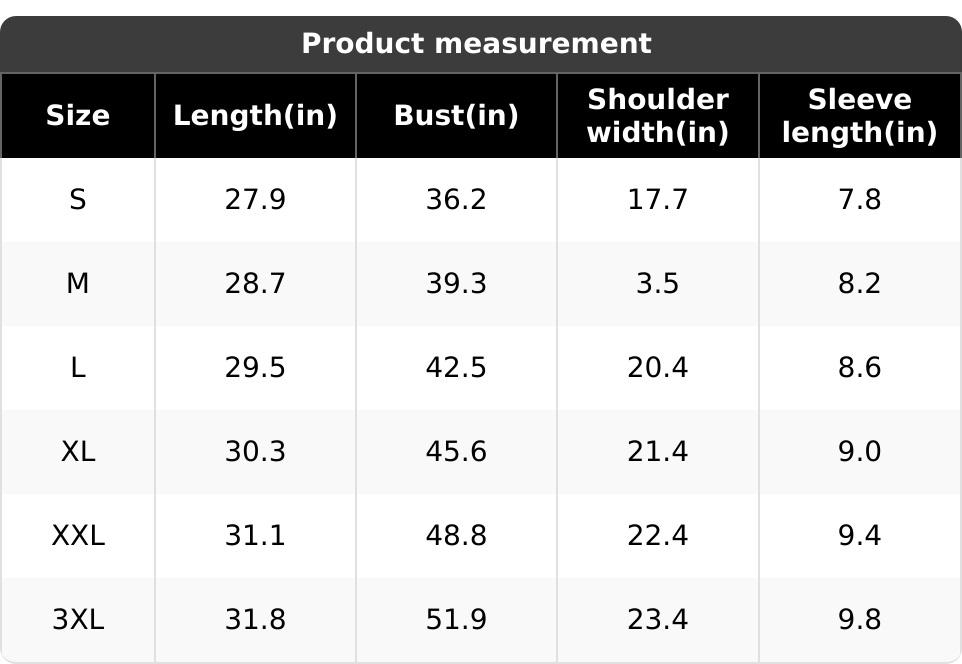Select the Shoulder width(in) header

point(657,116)
